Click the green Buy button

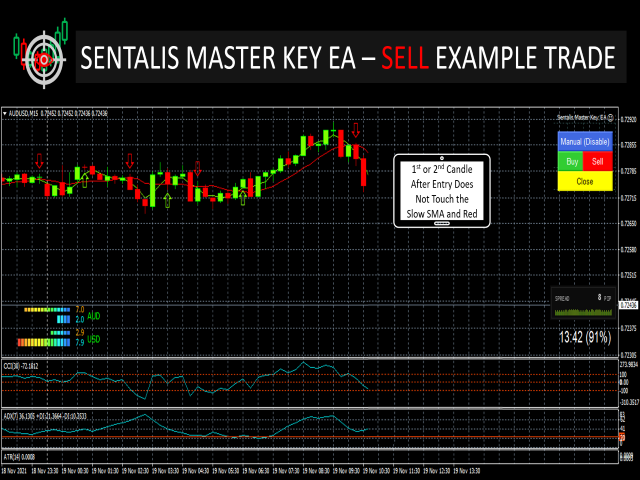[571, 162]
